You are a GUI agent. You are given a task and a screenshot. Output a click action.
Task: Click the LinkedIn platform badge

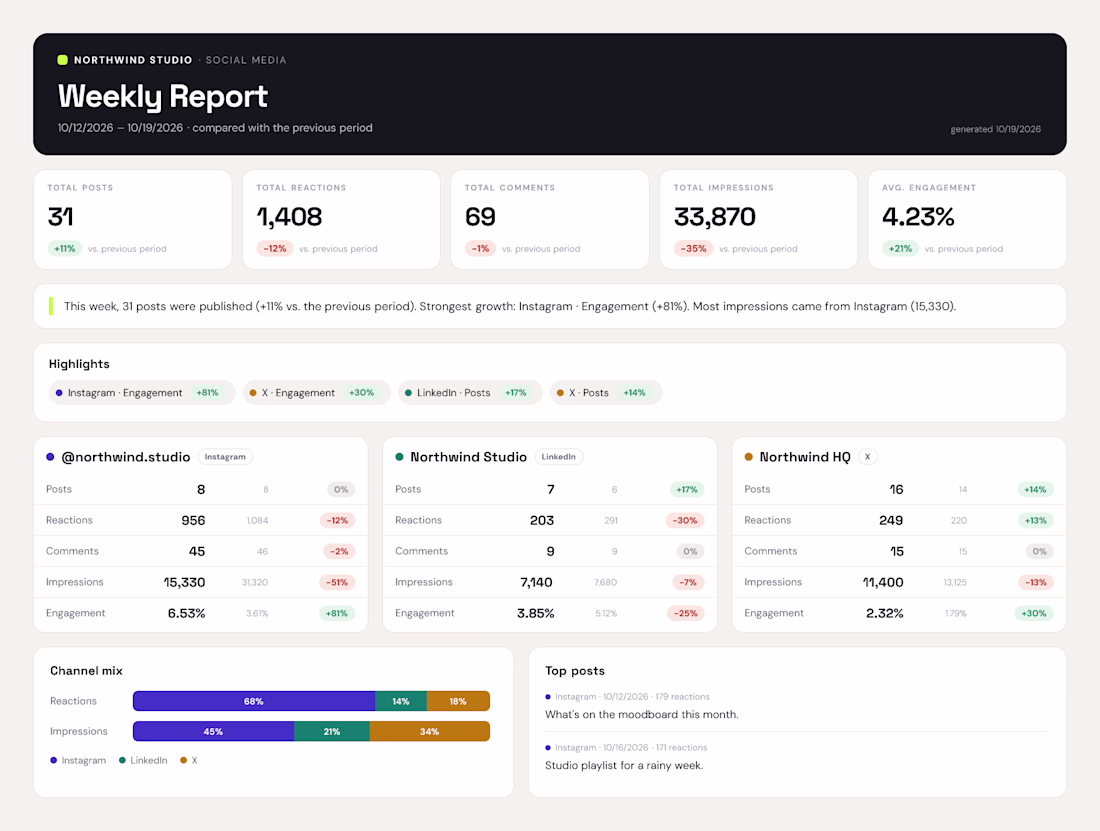[558, 457]
